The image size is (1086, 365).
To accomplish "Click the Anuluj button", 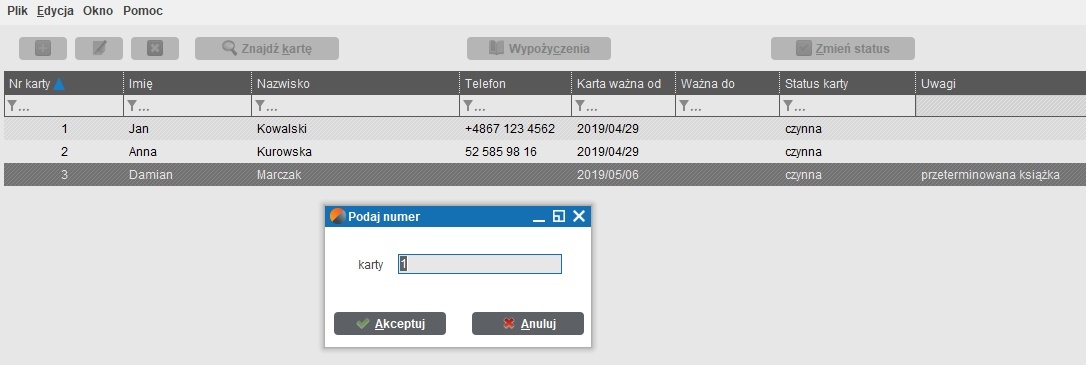I will point(528,323).
